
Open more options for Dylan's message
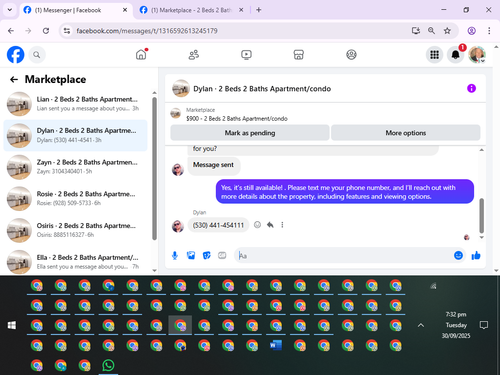click(282, 225)
